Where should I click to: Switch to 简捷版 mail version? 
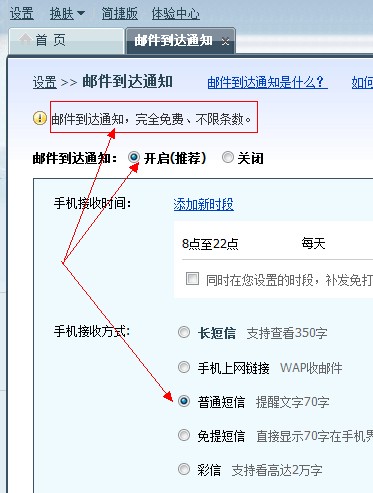point(120,14)
